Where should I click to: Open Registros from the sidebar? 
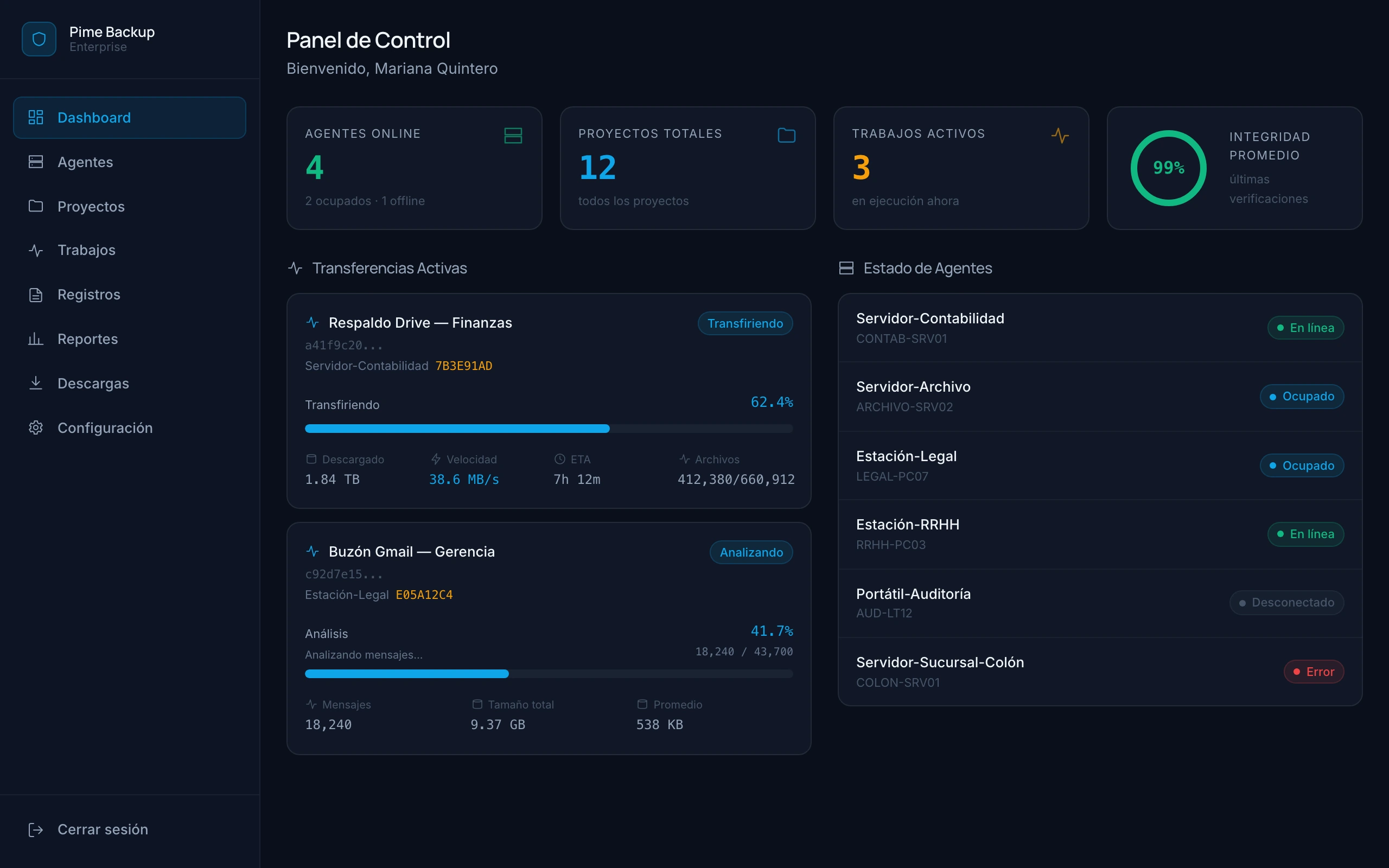(130, 295)
